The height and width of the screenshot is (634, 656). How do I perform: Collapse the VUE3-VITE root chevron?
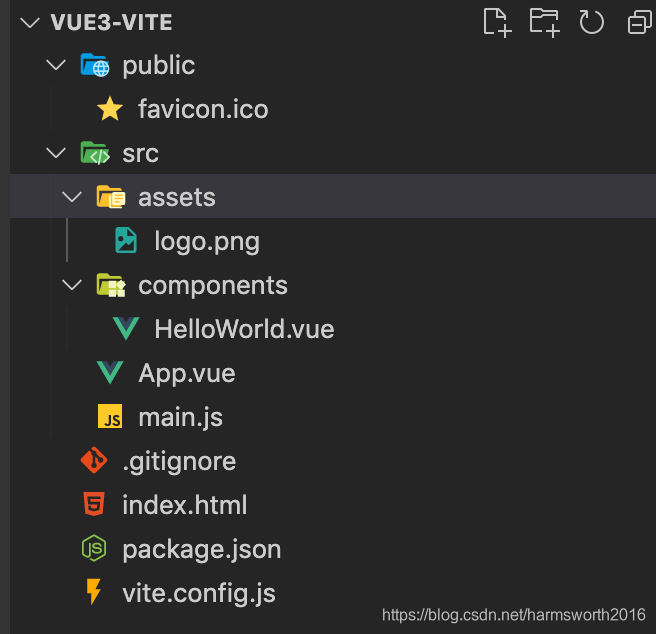[x=30, y=23]
